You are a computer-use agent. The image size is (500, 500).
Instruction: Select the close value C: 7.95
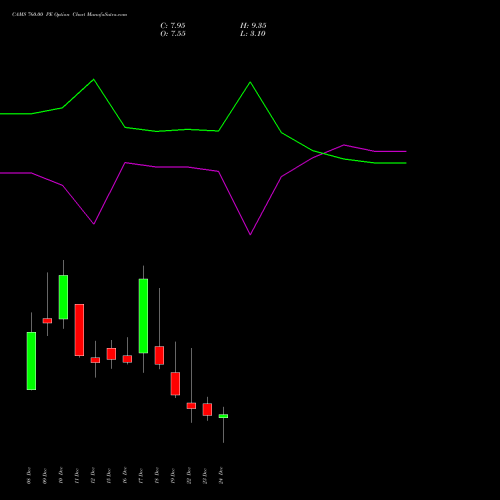(173, 26)
